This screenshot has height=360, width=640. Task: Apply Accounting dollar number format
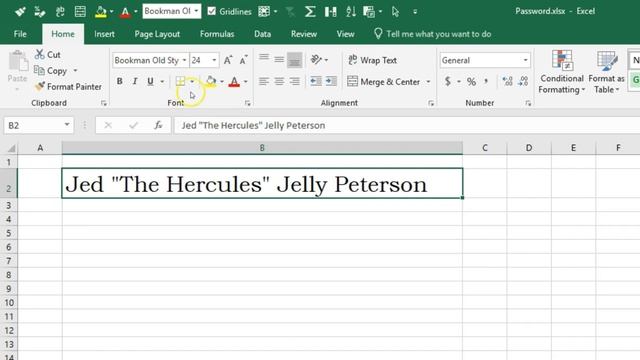[448, 82]
